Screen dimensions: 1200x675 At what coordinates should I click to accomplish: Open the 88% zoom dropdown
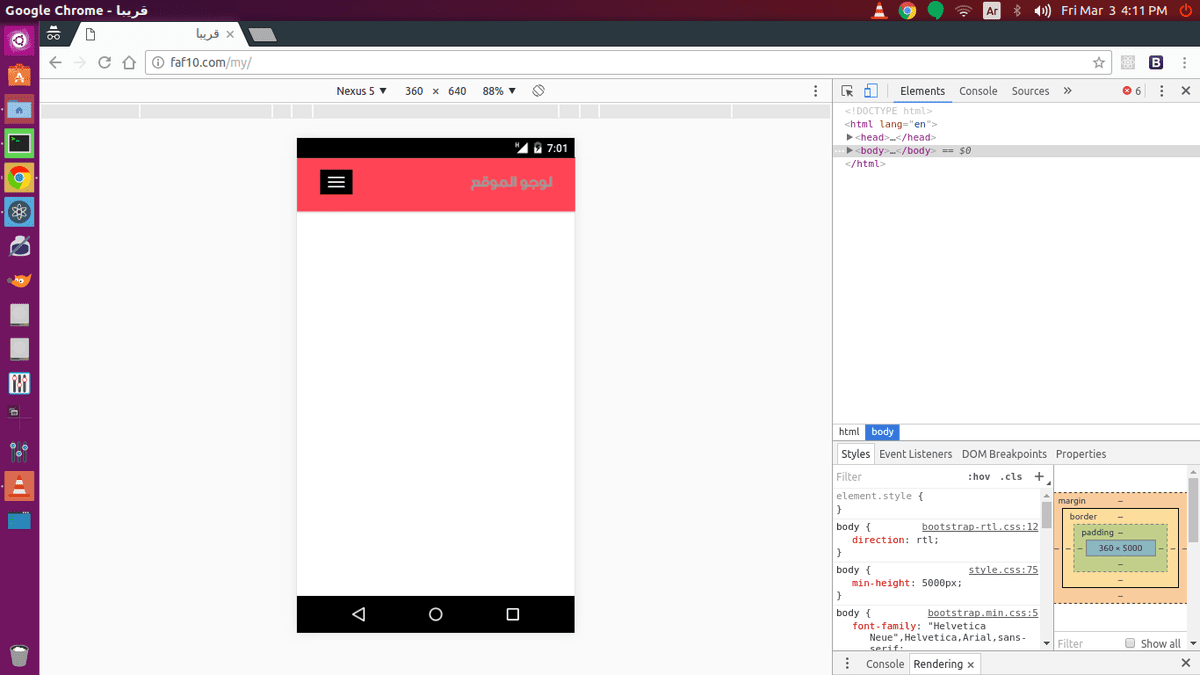pyautogui.click(x=499, y=91)
